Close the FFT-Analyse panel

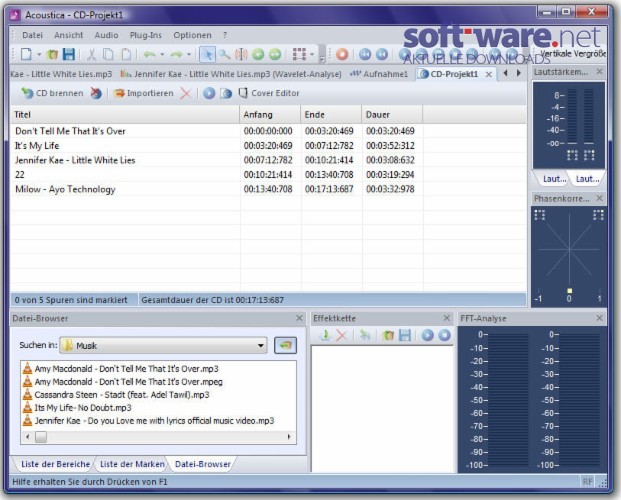tap(600, 318)
